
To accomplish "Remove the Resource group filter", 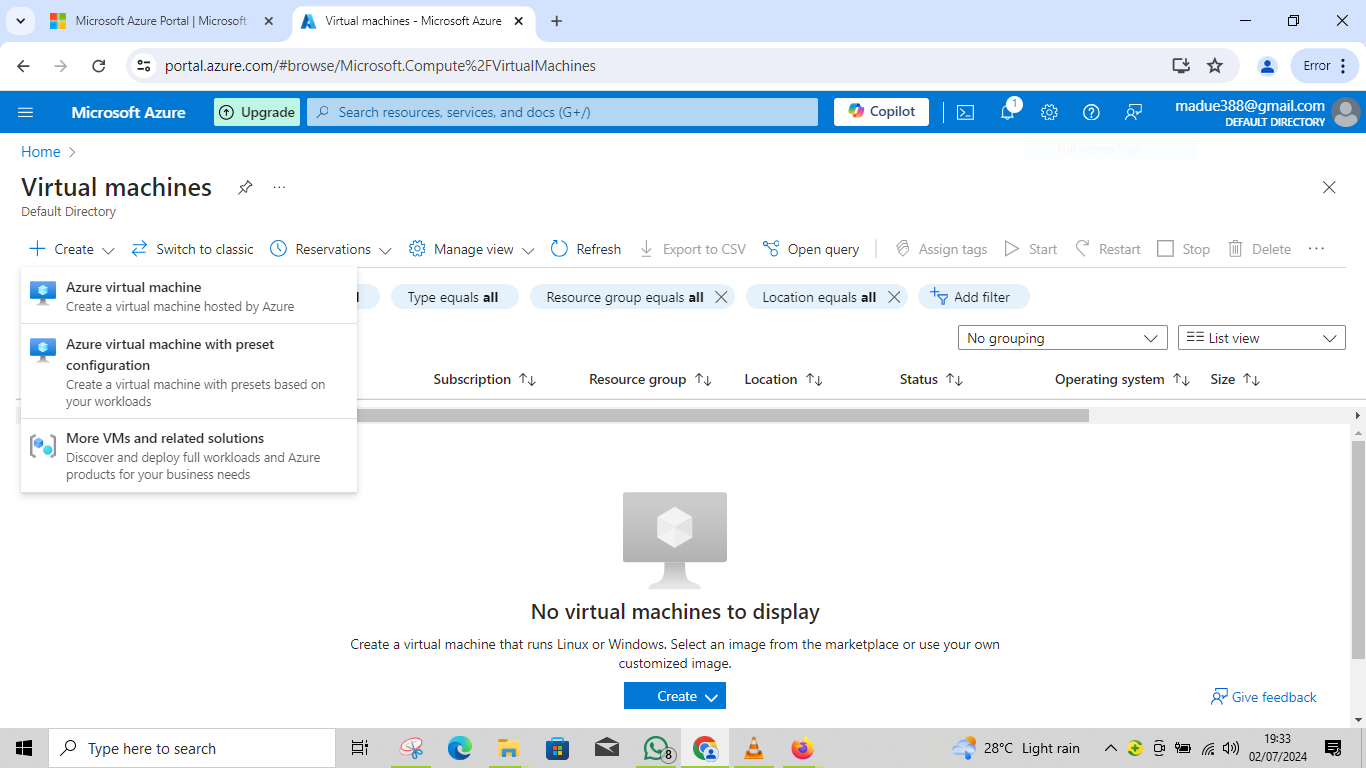I will click(721, 297).
